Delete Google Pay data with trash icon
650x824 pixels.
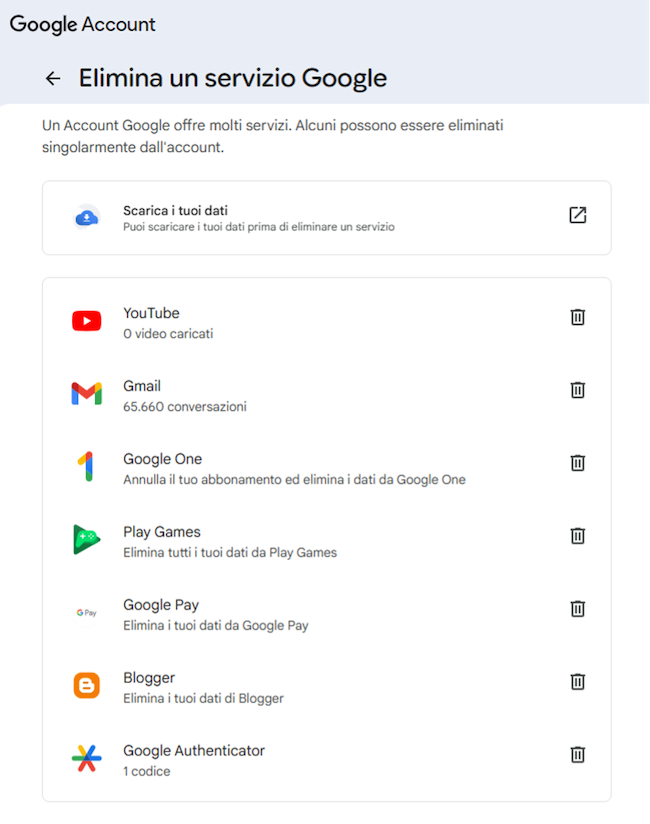click(x=577, y=609)
